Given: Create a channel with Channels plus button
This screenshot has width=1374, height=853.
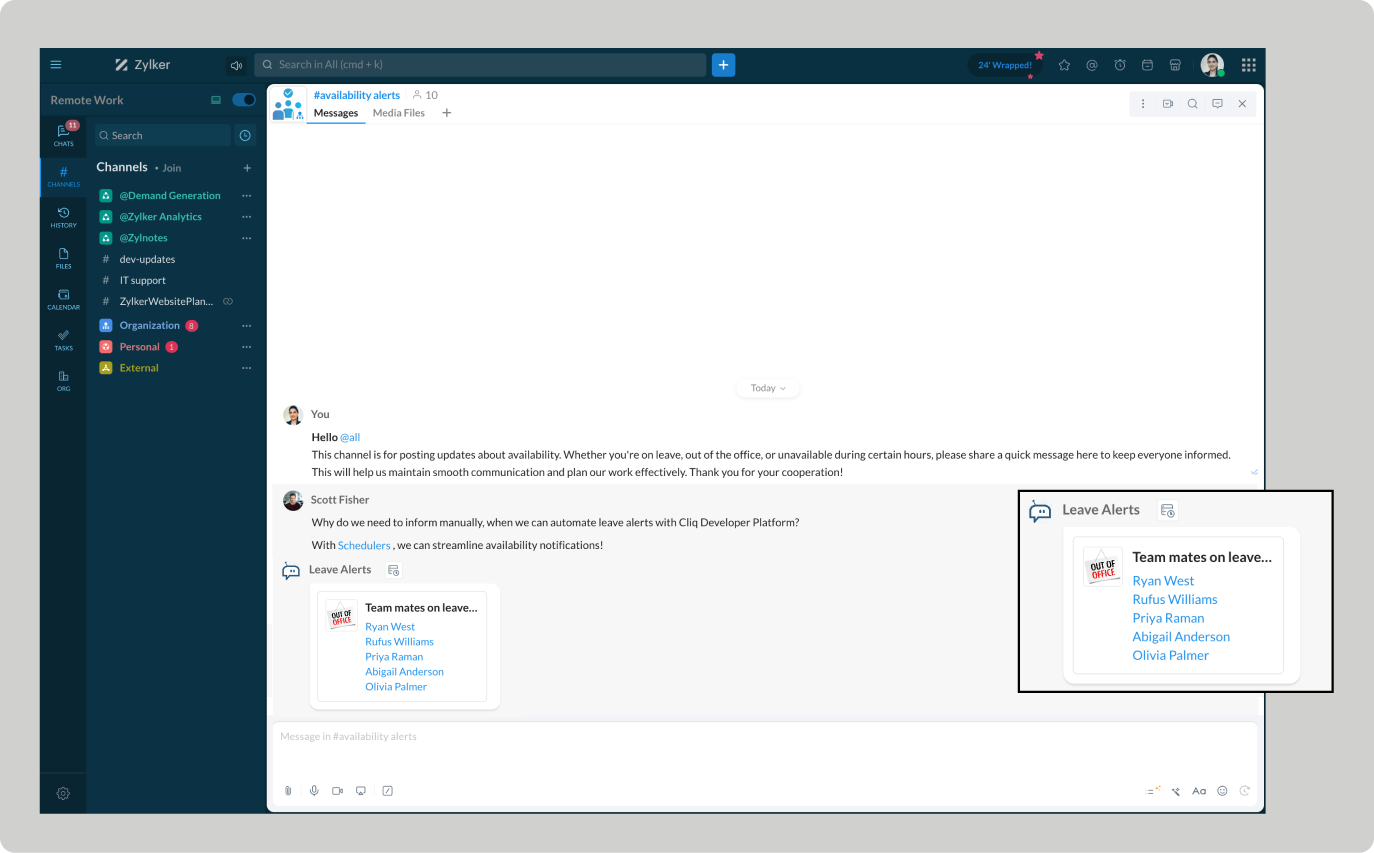Looking at the screenshot, I should tap(247, 168).
